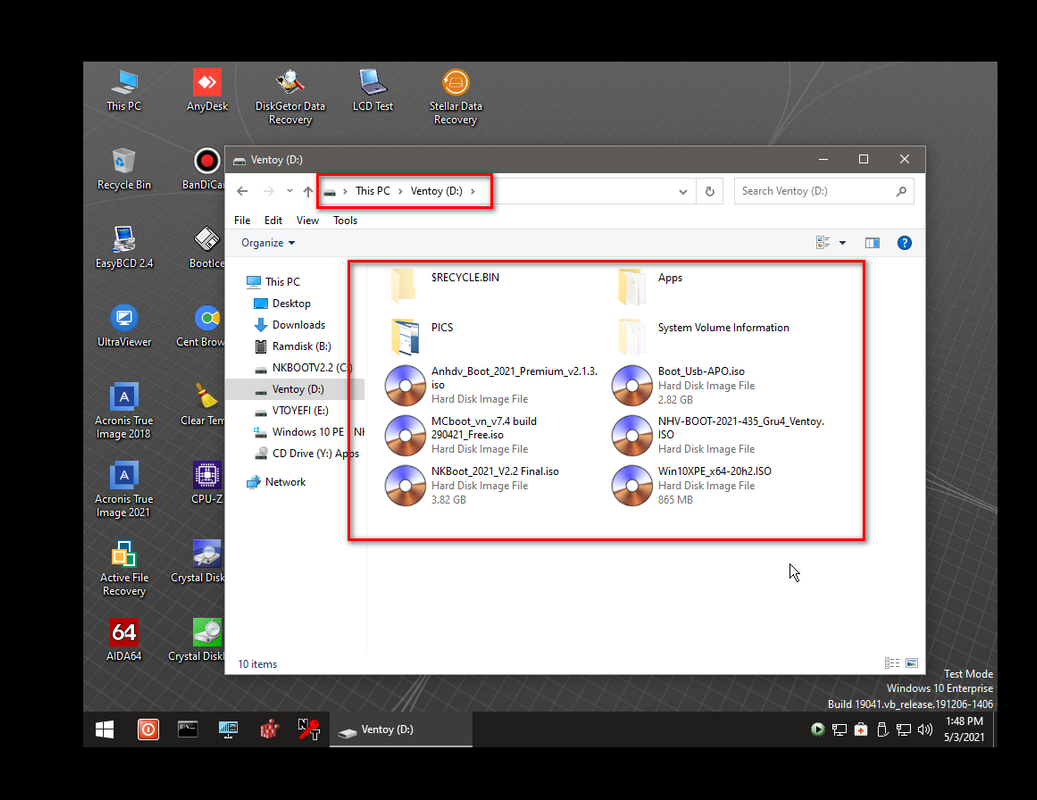The image size is (1037, 800).
Task: Open recent locations dropdown arrow
Action: pos(289,191)
